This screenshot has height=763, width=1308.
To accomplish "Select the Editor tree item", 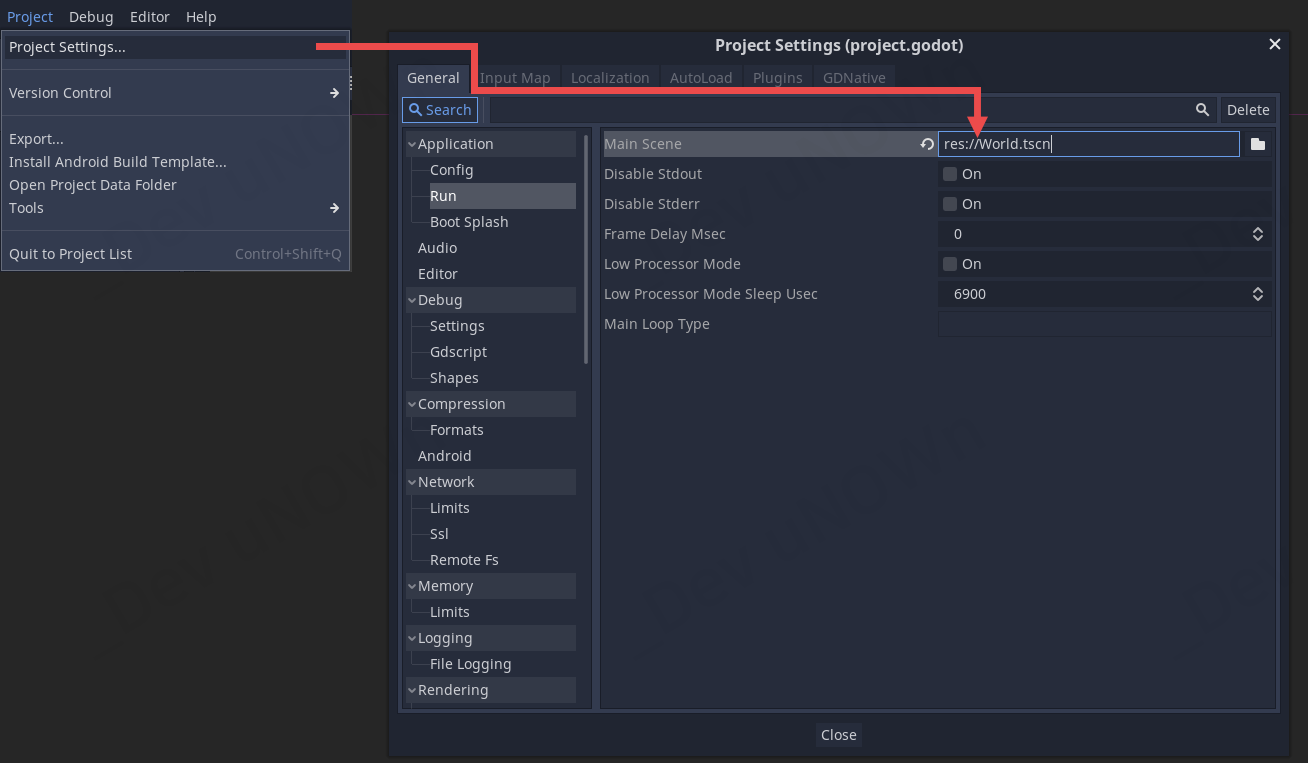I will pos(438,274).
